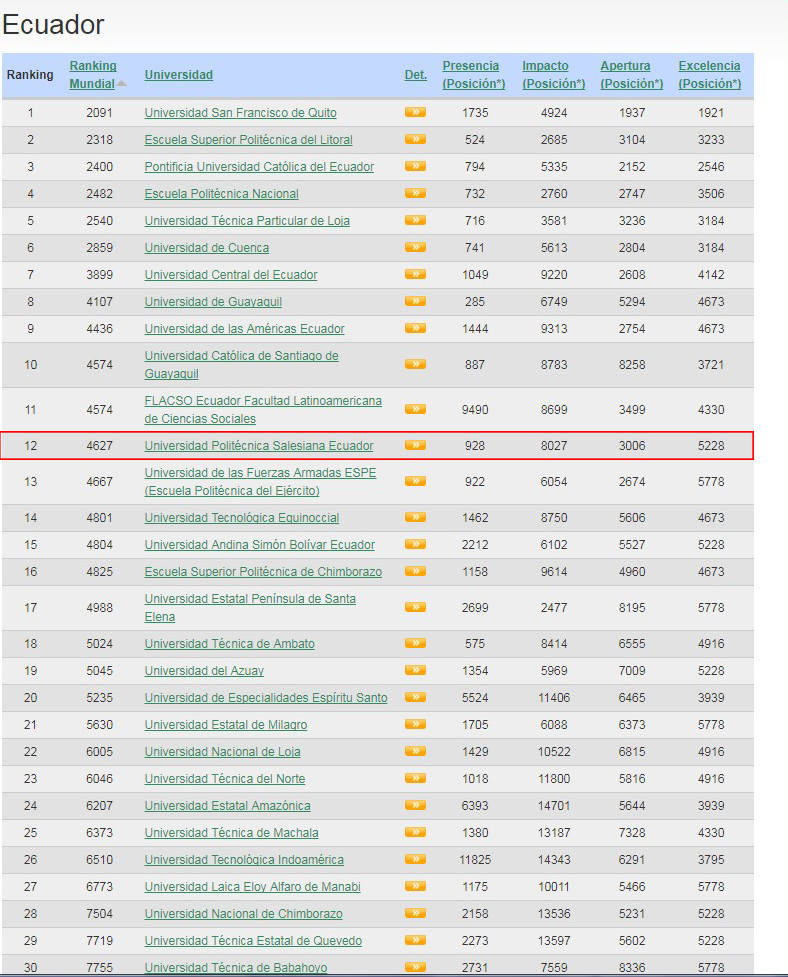The height and width of the screenshot is (977, 788).
Task: Open Universidad Tecnológica Indoamérica link
Action: coord(244,860)
